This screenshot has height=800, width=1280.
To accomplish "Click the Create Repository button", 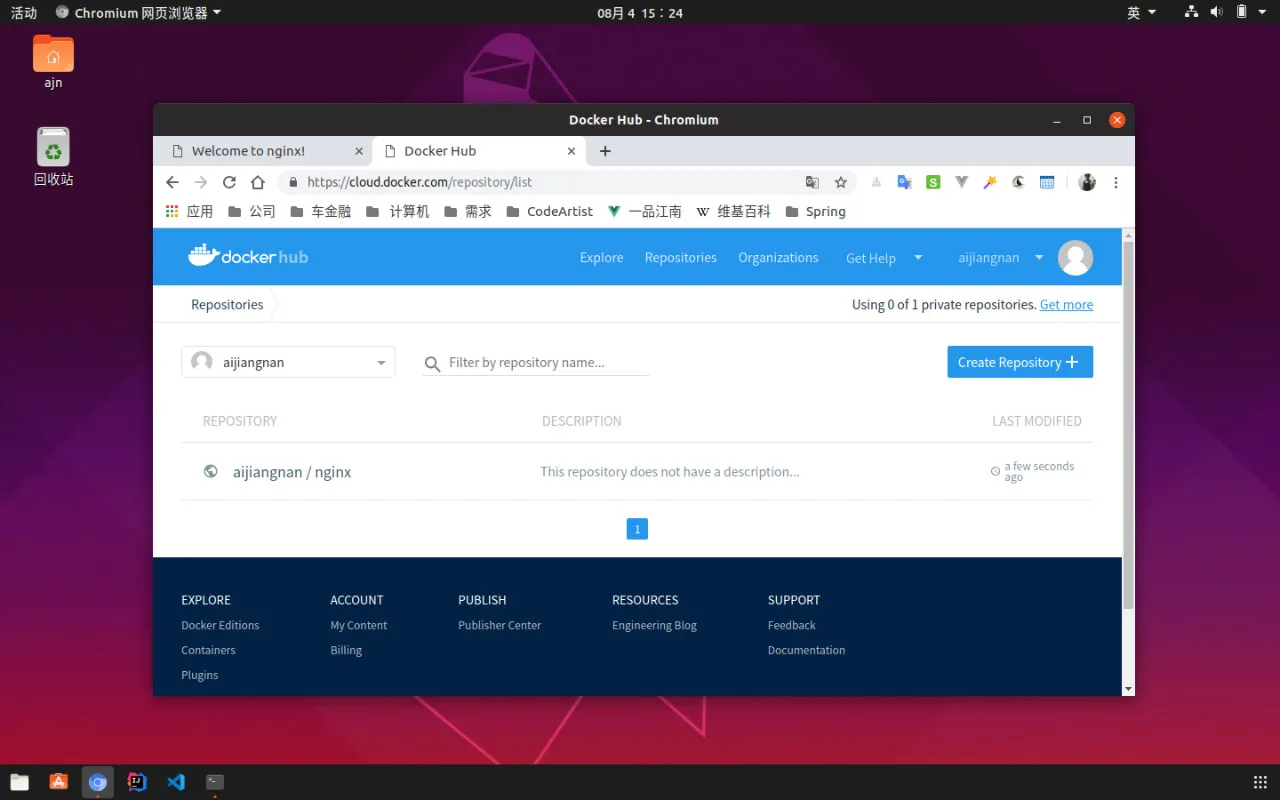I will (1020, 362).
